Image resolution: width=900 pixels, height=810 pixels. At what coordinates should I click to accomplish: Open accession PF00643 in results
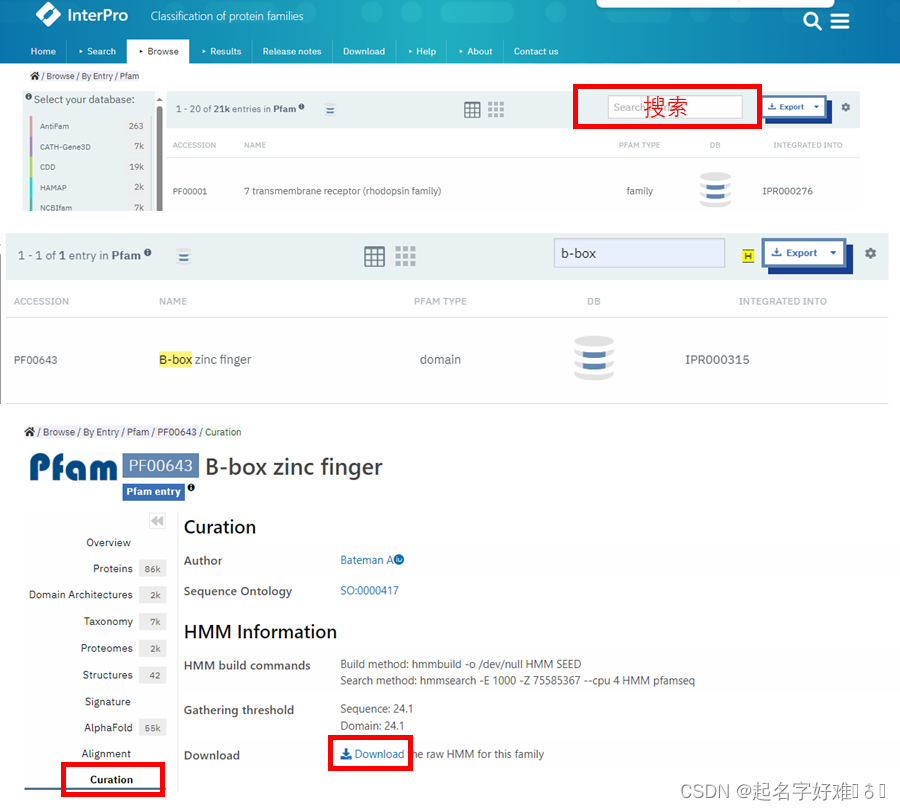pyautogui.click(x=36, y=360)
